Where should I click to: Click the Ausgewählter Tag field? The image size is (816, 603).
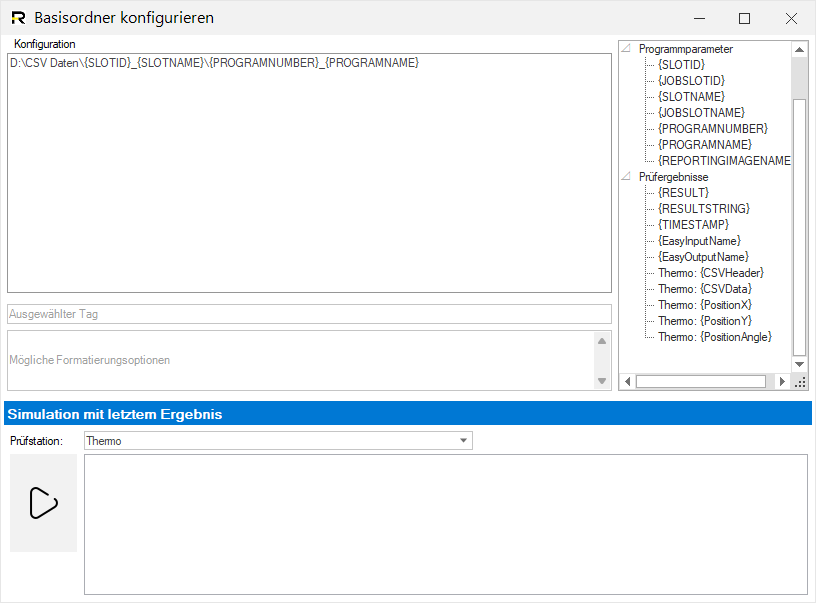coord(309,314)
